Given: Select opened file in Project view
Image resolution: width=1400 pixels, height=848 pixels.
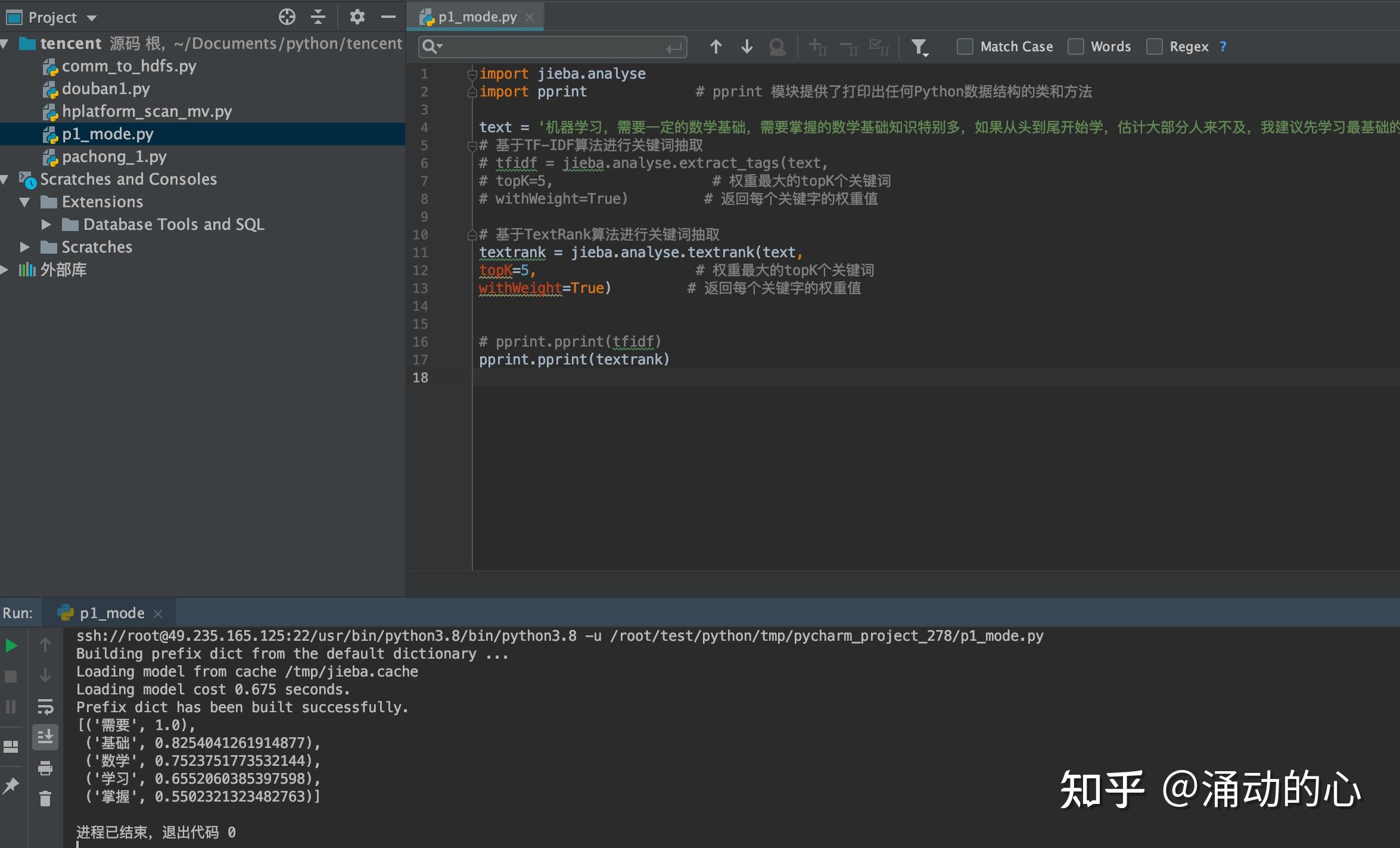Looking at the screenshot, I should click(287, 17).
